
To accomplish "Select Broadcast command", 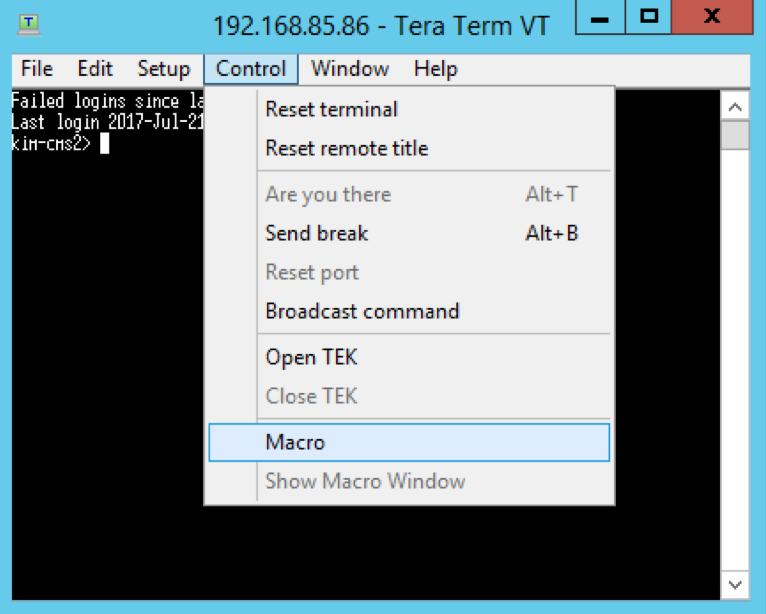I will 409,312.
